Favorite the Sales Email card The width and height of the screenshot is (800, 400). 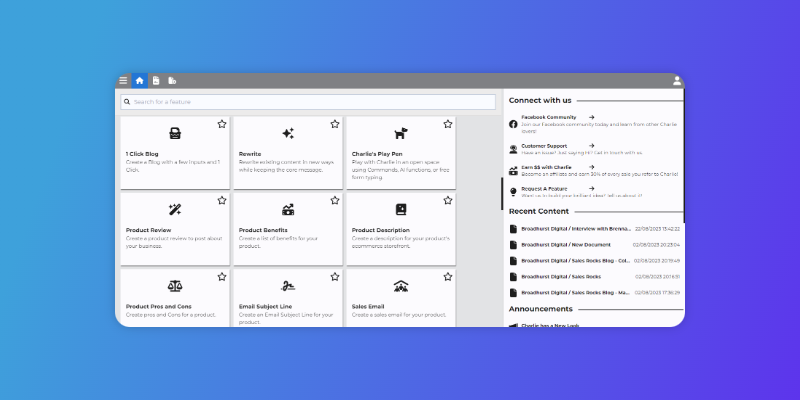click(447, 277)
